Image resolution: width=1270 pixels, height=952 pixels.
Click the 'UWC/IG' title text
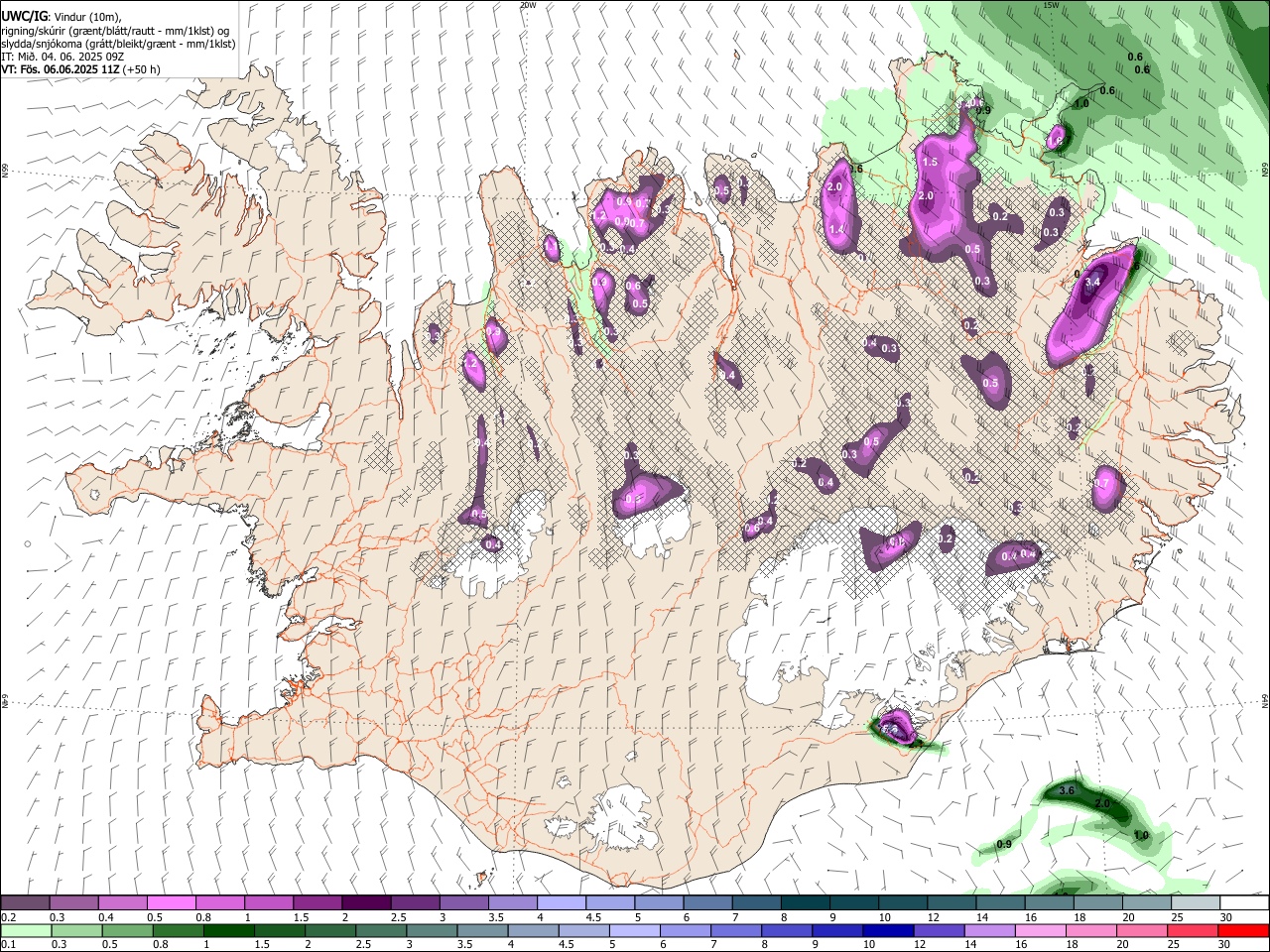click(x=24, y=16)
